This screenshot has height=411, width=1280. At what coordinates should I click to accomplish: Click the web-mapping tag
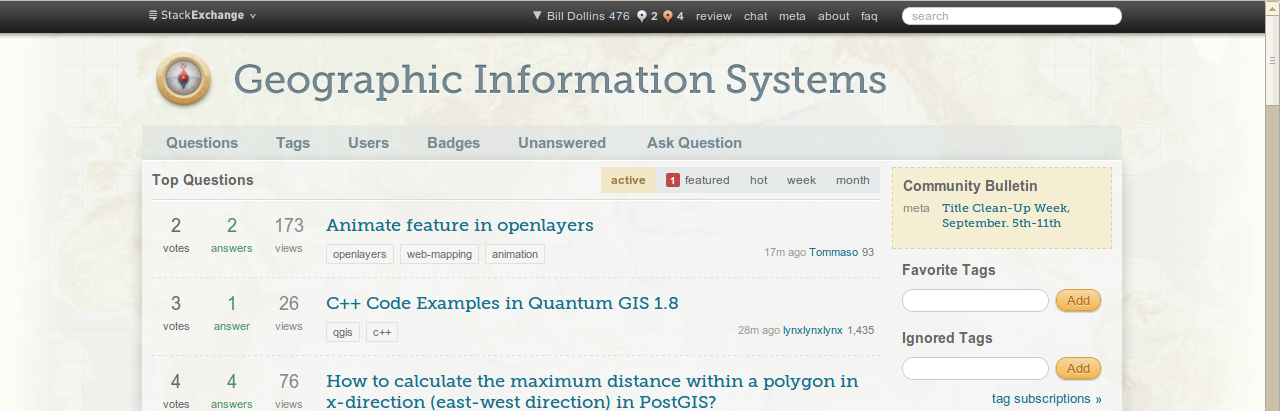(440, 254)
